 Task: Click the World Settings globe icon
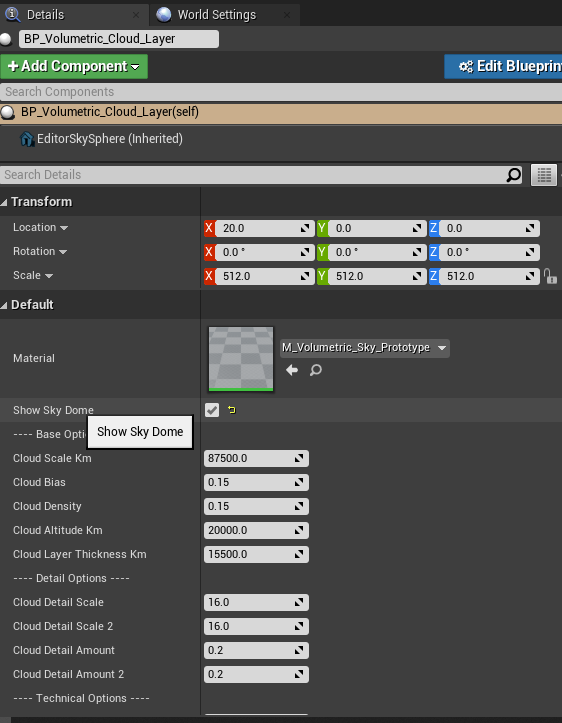coord(164,15)
